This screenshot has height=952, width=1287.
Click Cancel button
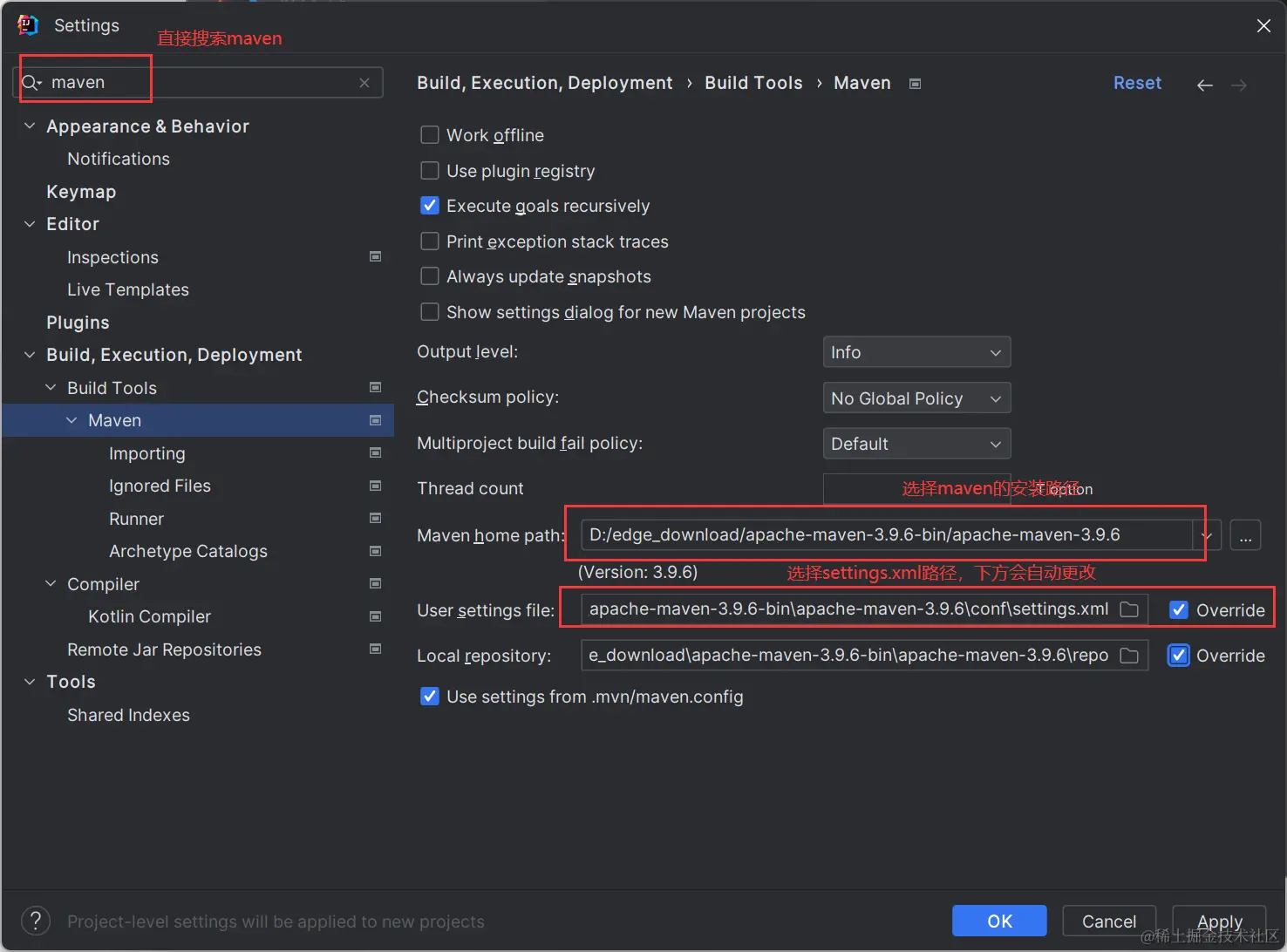1109,921
